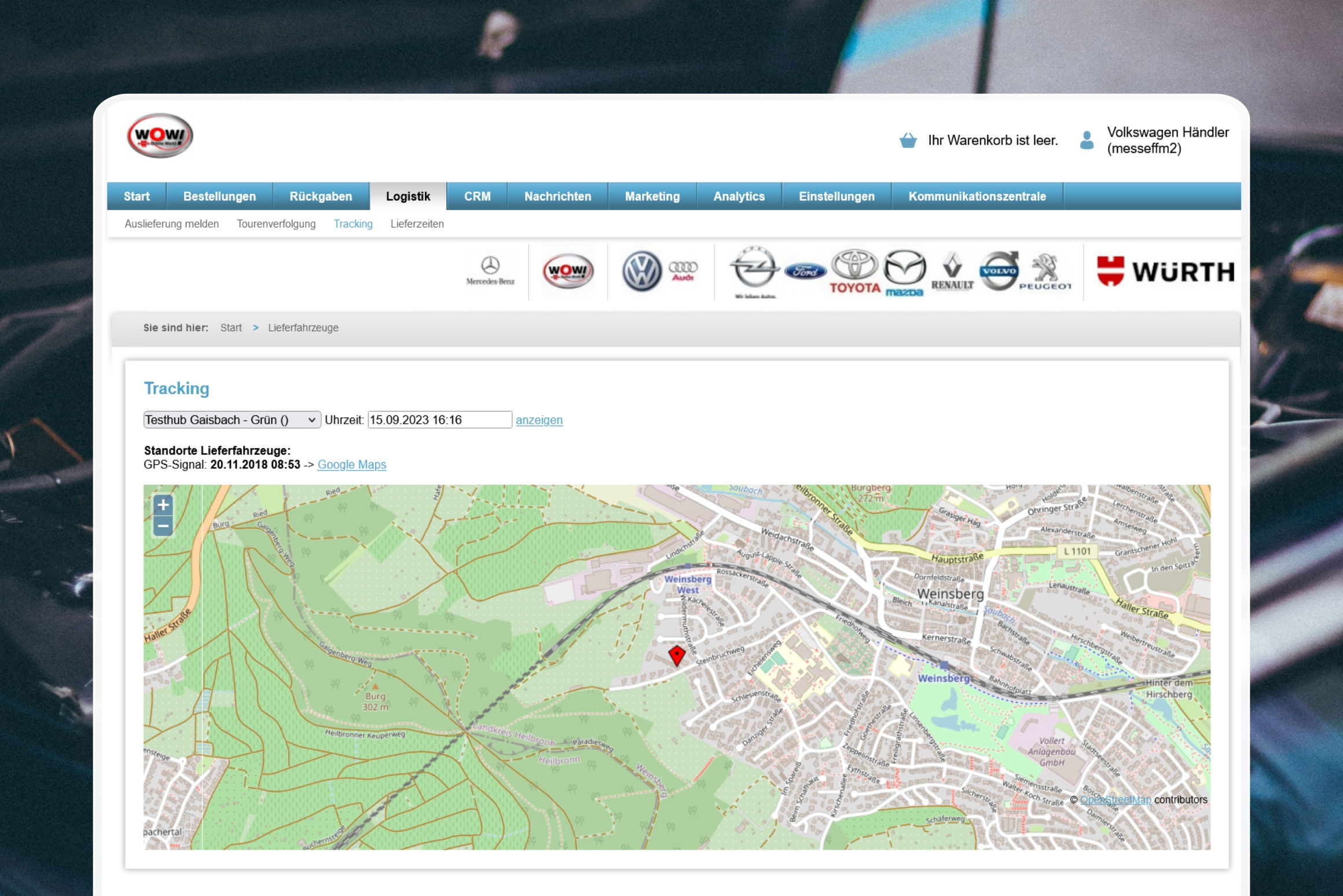Click the user profile icon

point(1087,140)
